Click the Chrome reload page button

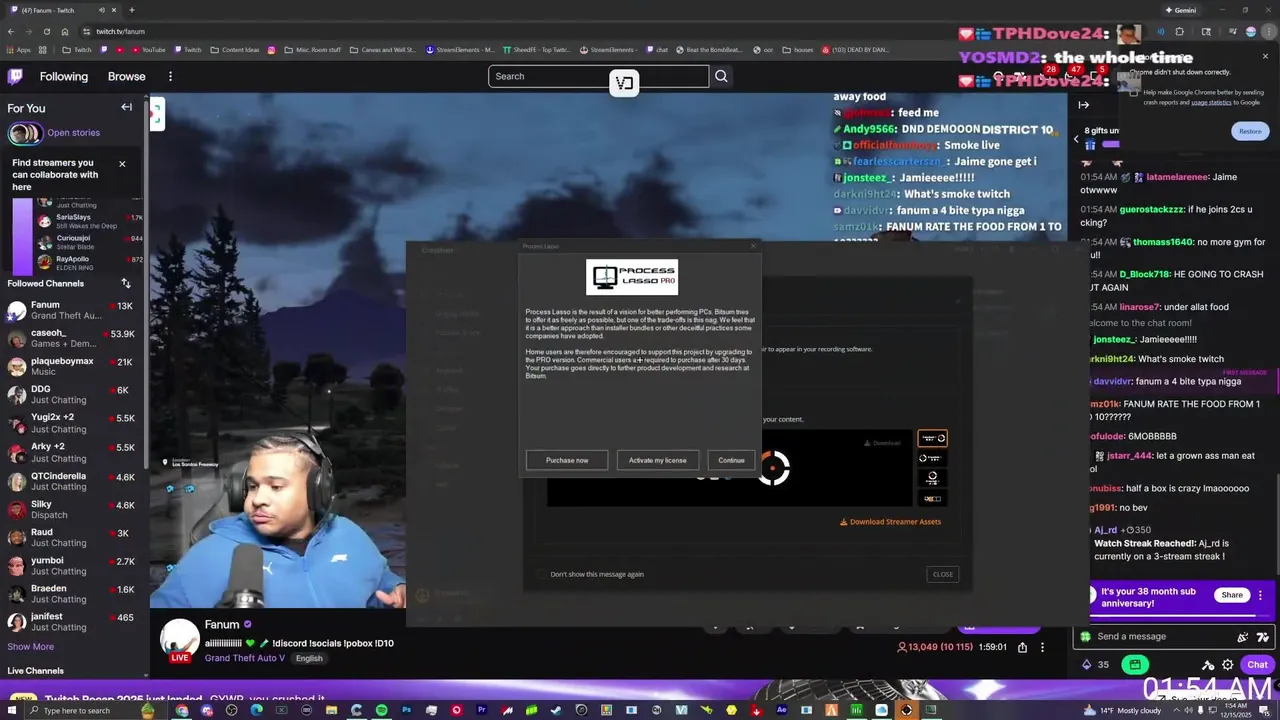click(46, 31)
